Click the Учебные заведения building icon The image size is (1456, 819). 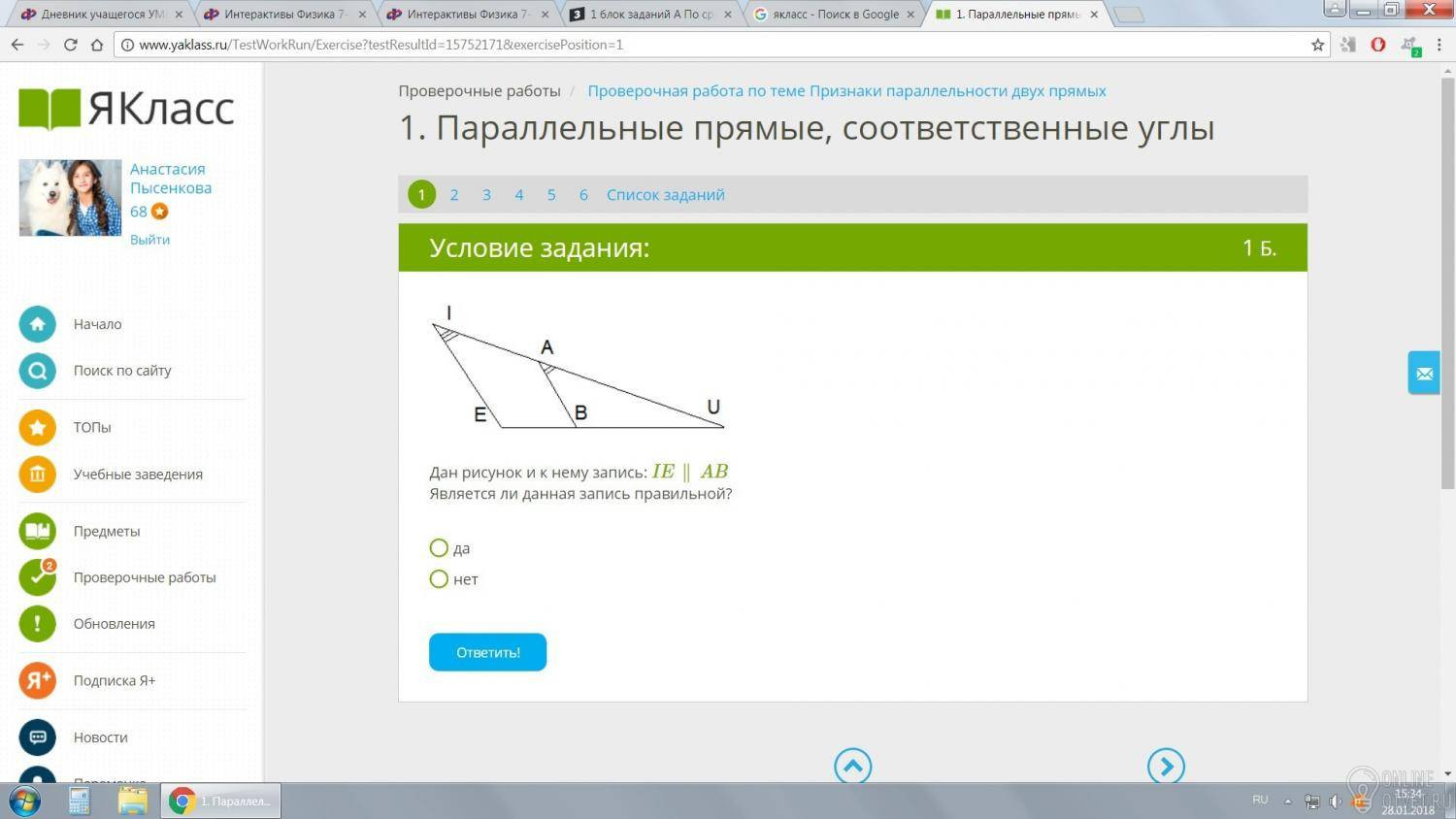tap(37, 474)
